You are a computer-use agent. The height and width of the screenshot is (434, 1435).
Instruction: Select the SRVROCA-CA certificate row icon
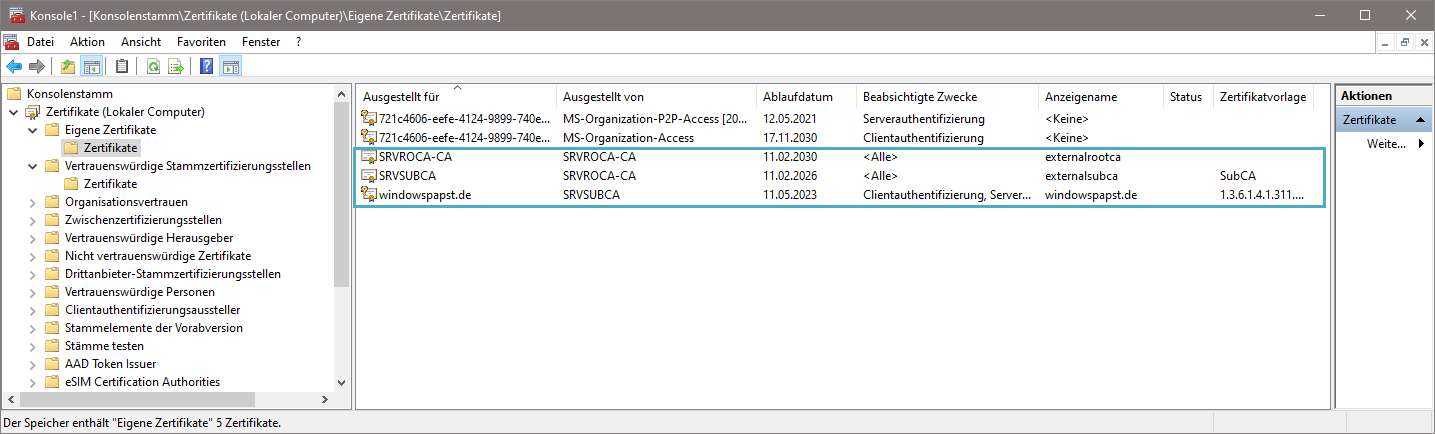point(369,157)
